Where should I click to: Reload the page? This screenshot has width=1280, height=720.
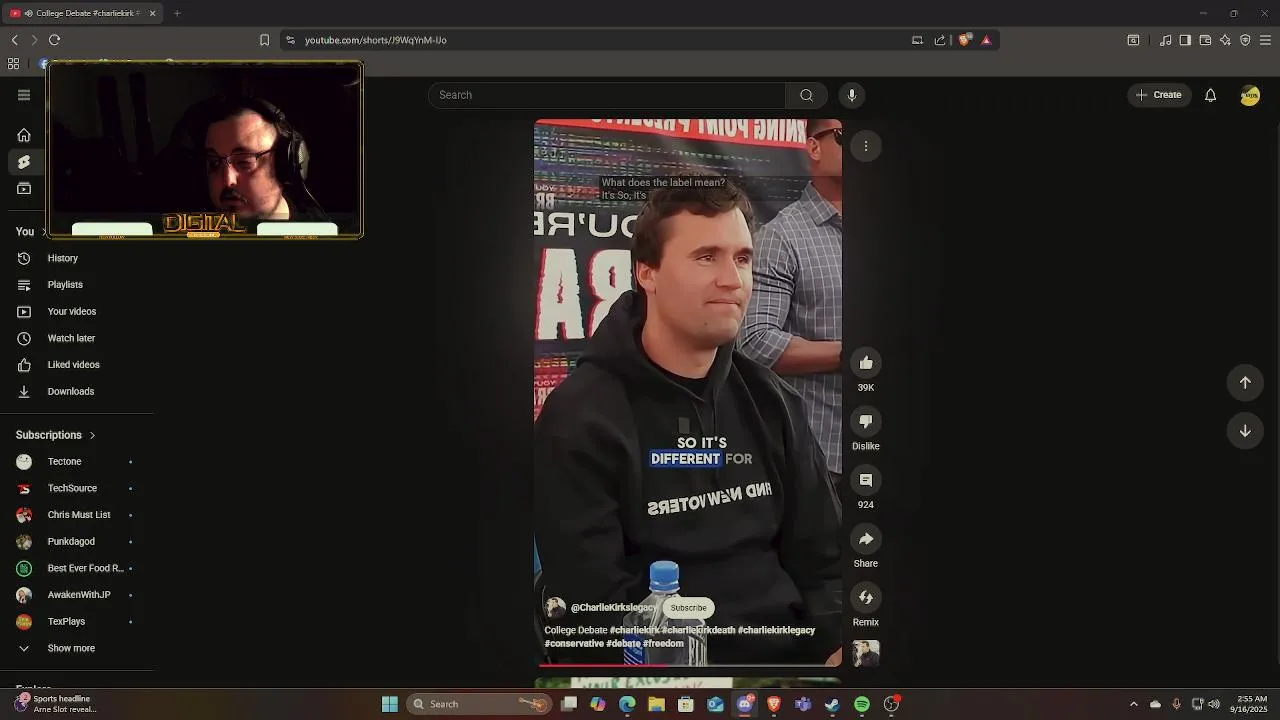(54, 40)
